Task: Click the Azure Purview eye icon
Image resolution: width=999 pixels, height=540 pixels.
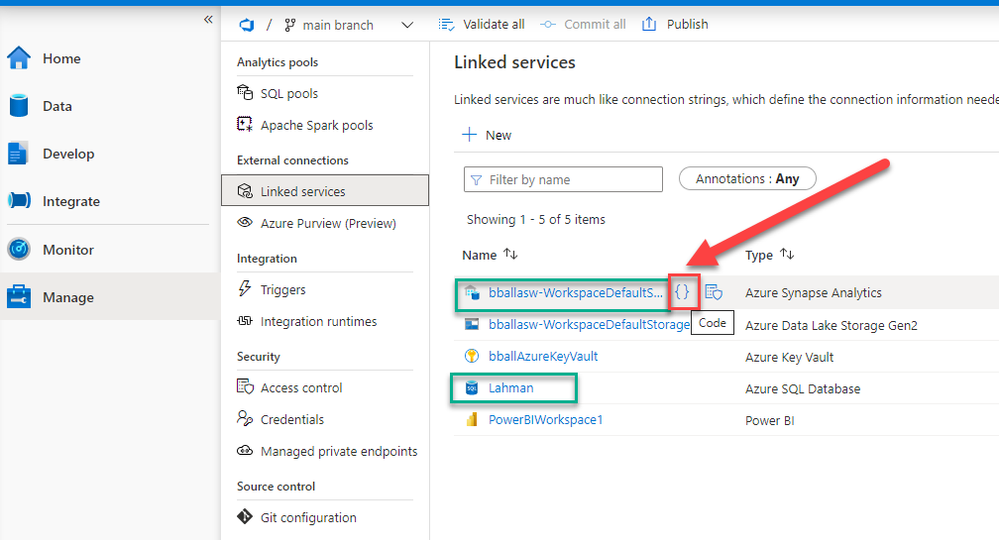Action: 245,222
